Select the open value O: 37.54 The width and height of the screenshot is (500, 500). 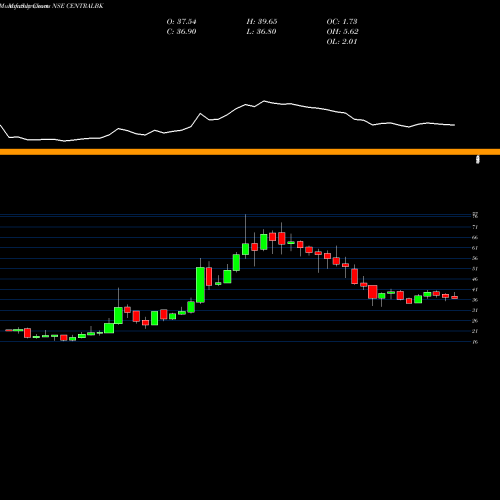(181, 22)
